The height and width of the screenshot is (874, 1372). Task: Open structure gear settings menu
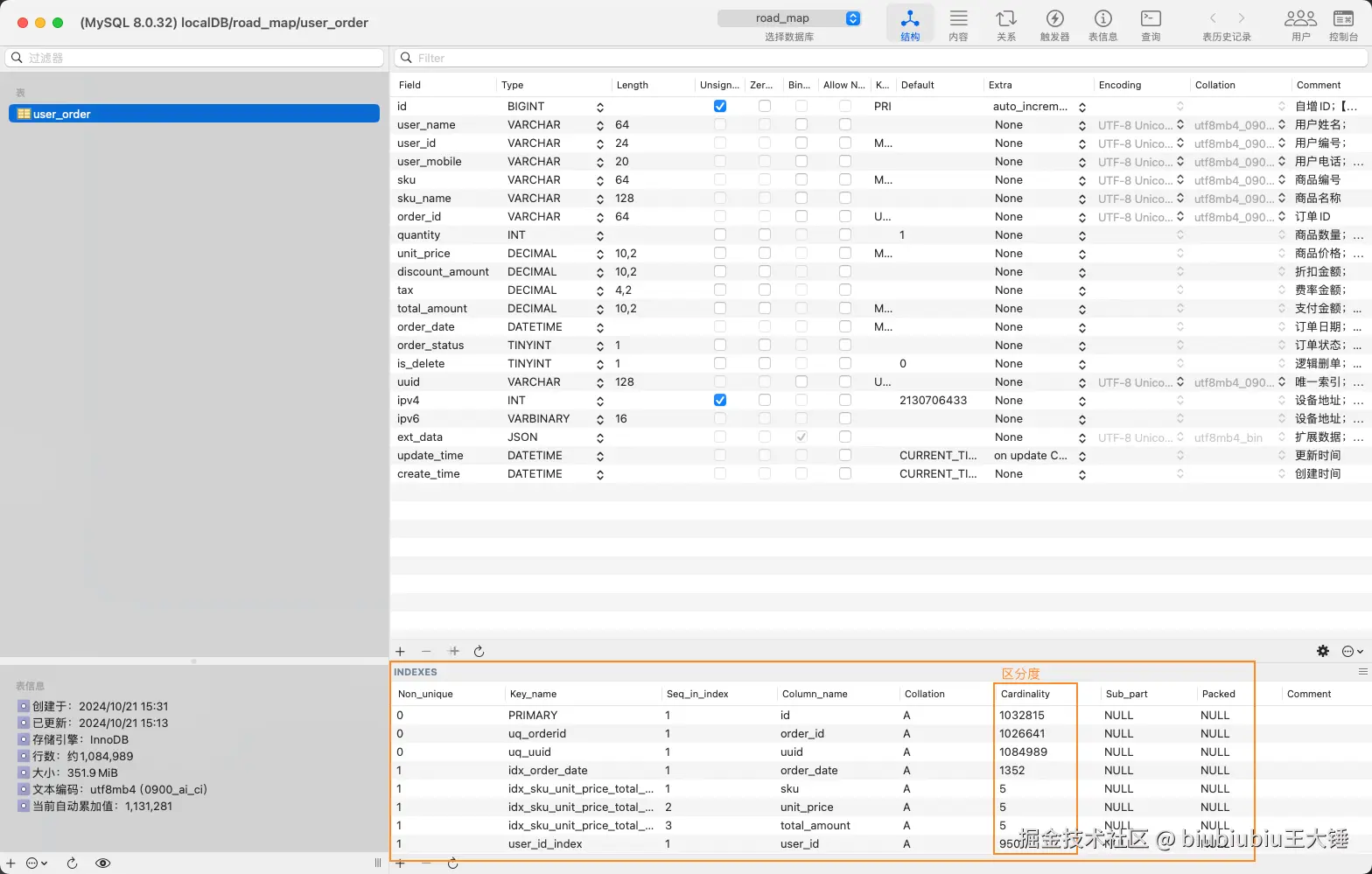(1323, 651)
